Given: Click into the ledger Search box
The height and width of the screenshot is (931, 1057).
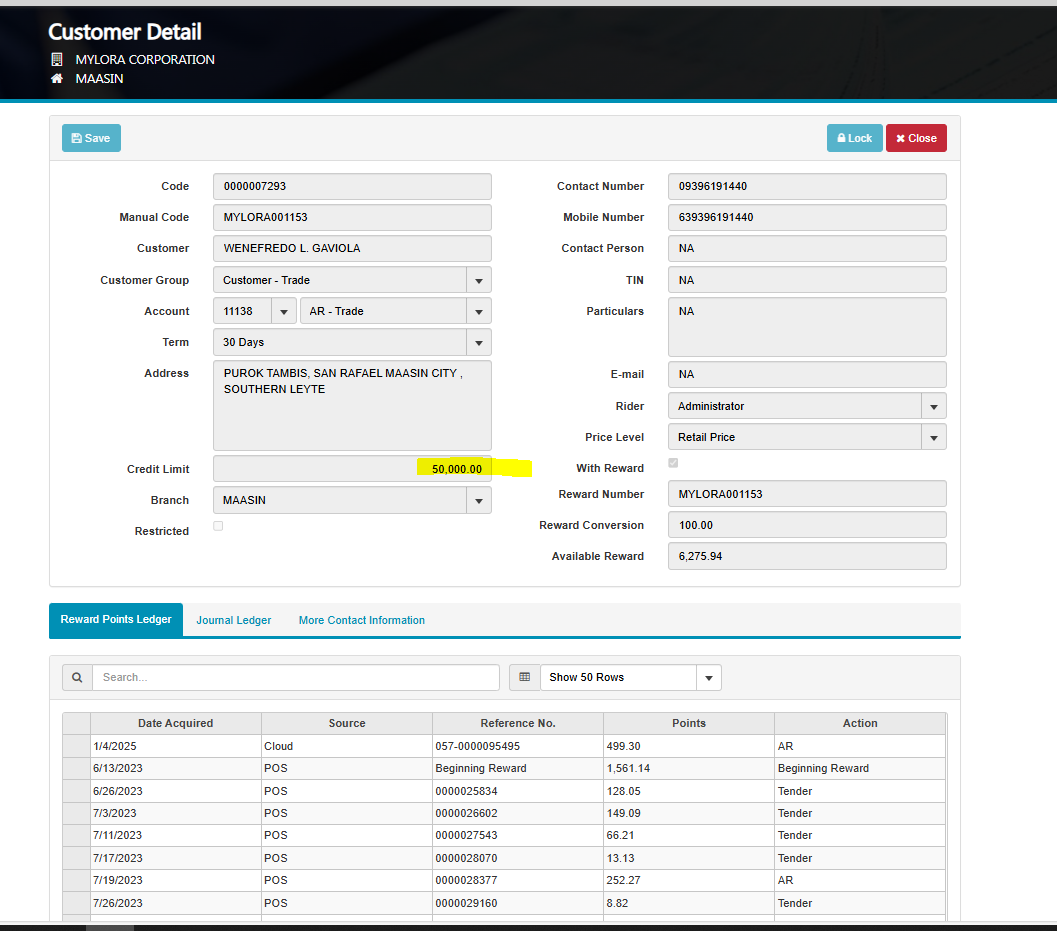Looking at the screenshot, I should 295,677.
